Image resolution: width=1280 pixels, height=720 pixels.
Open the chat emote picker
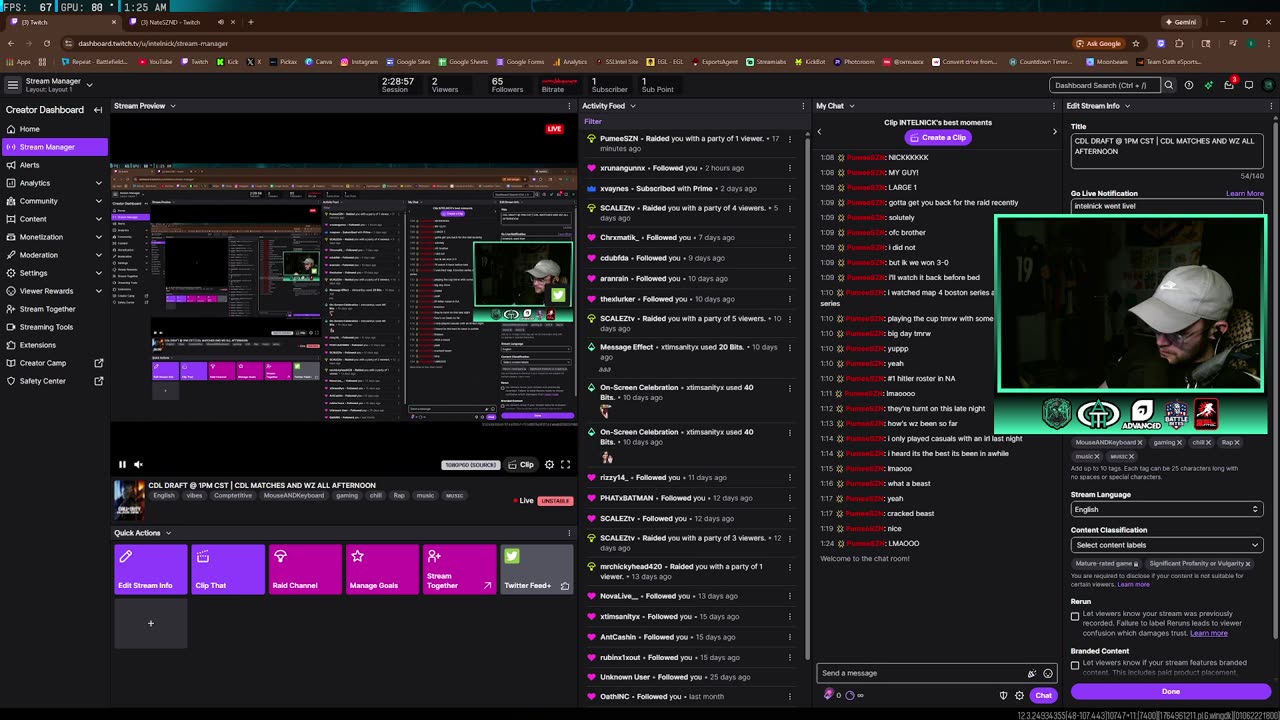(x=1048, y=673)
